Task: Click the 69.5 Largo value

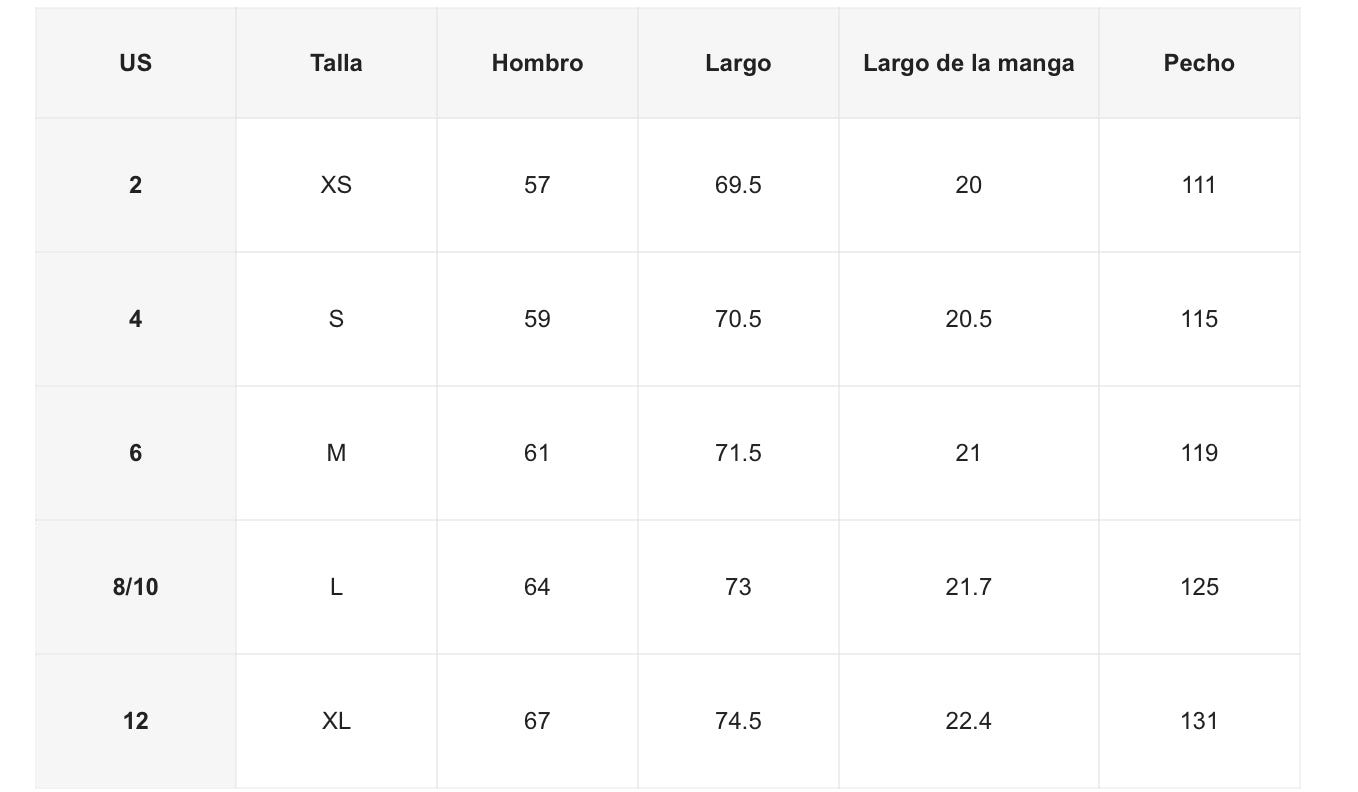Action: (x=738, y=185)
